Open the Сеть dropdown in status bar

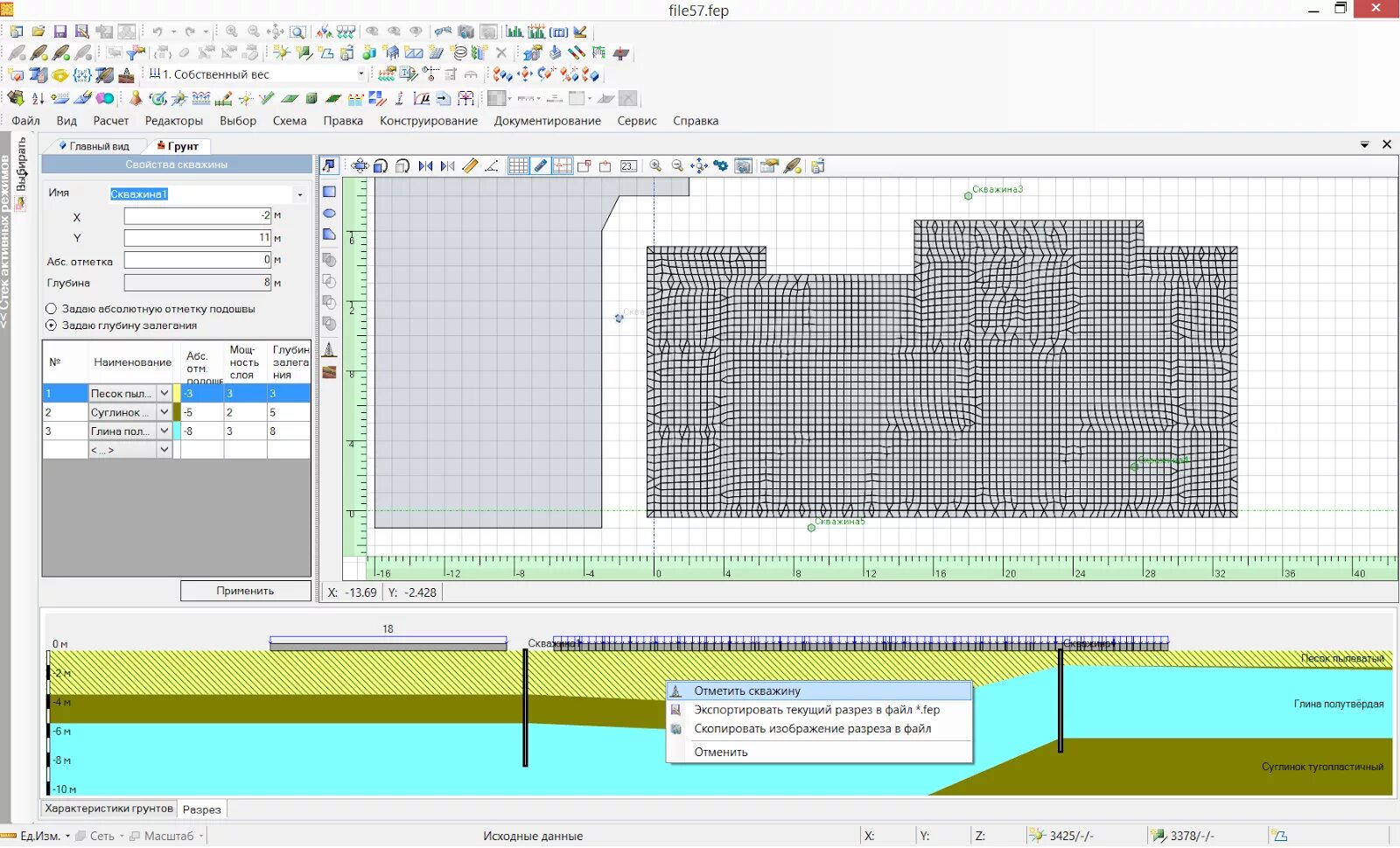click(122, 837)
